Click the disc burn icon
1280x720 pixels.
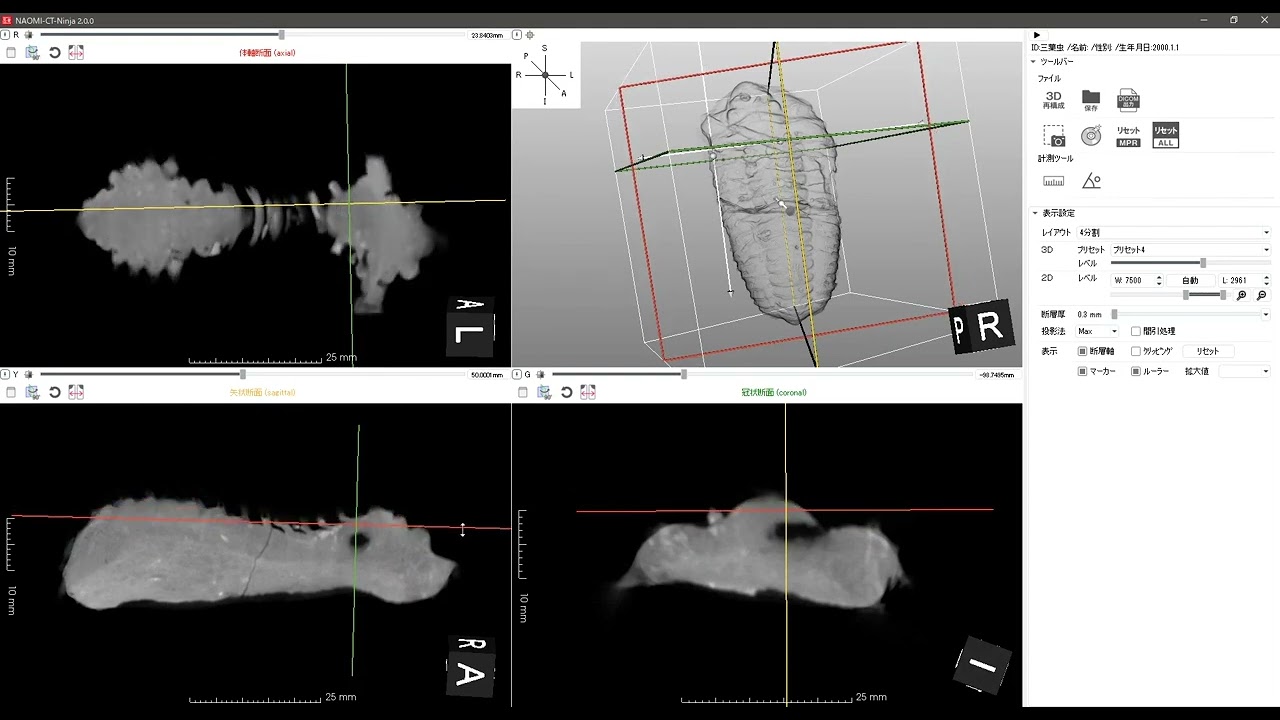[x=1091, y=136]
